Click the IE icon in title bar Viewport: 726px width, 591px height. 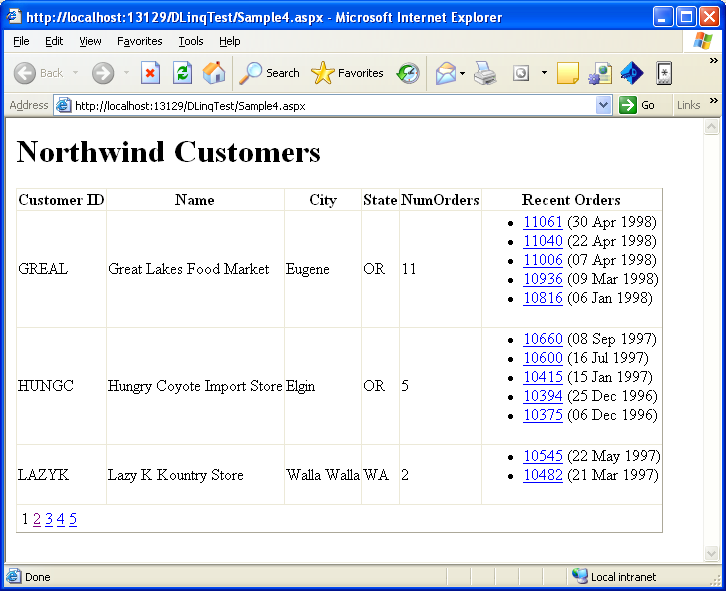click(x=14, y=17)
